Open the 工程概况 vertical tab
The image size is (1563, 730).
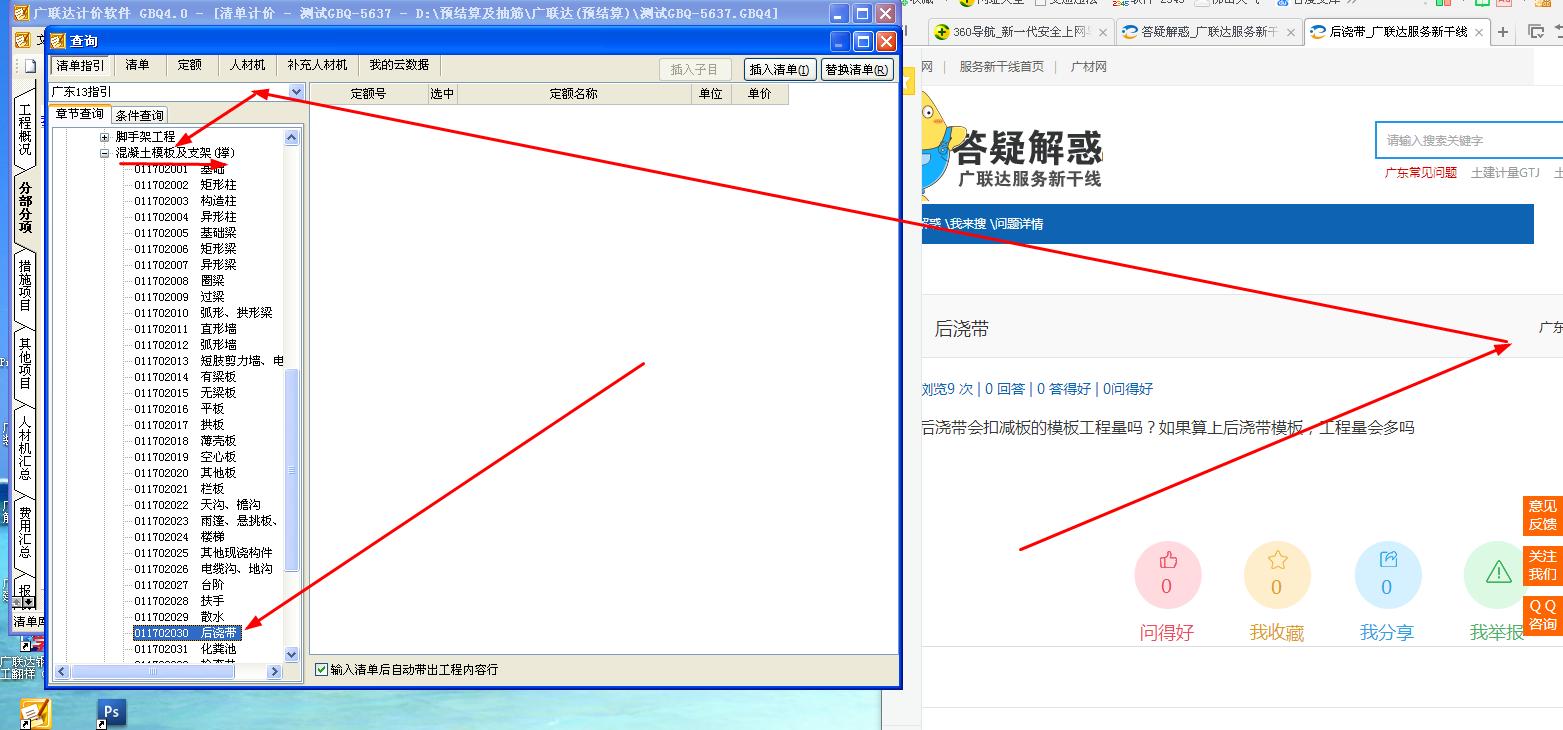[x=25, y=130]
